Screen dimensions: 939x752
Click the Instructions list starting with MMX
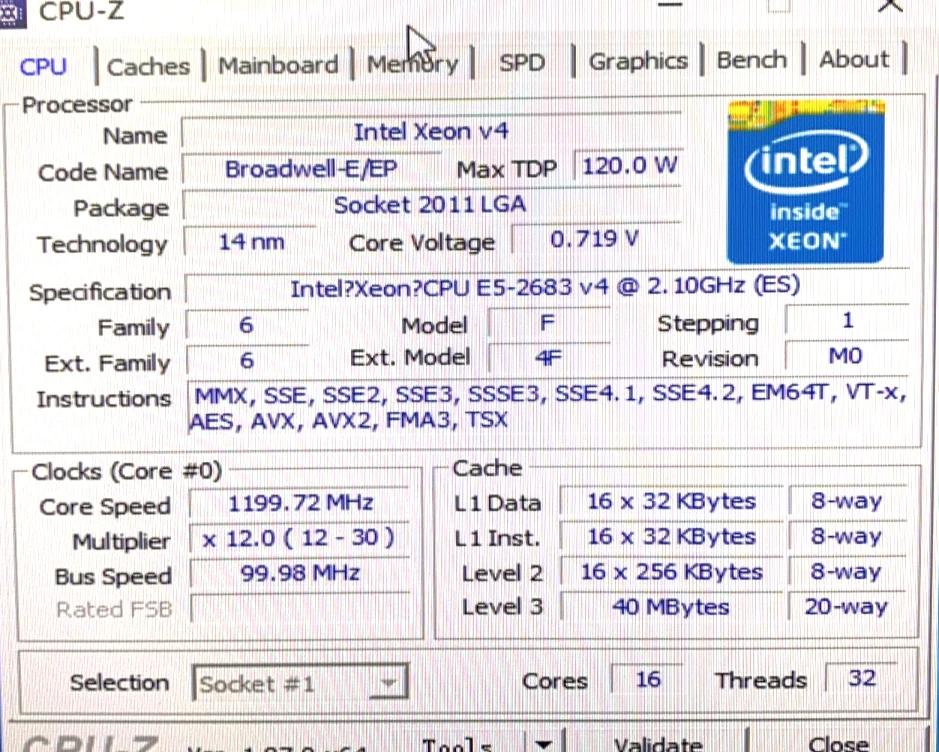click(549, 407)
